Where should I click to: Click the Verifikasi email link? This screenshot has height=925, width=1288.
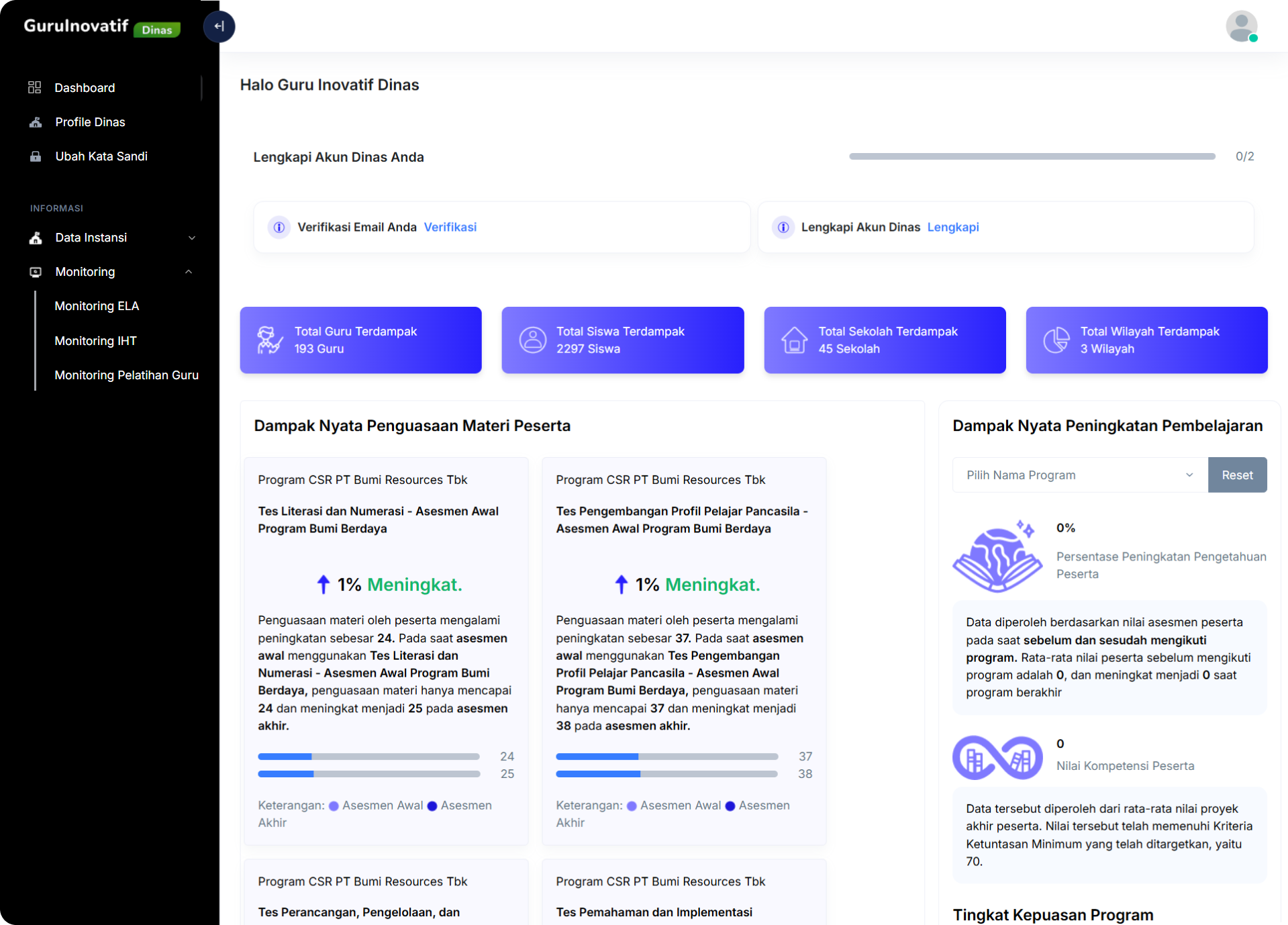[450, 228]
